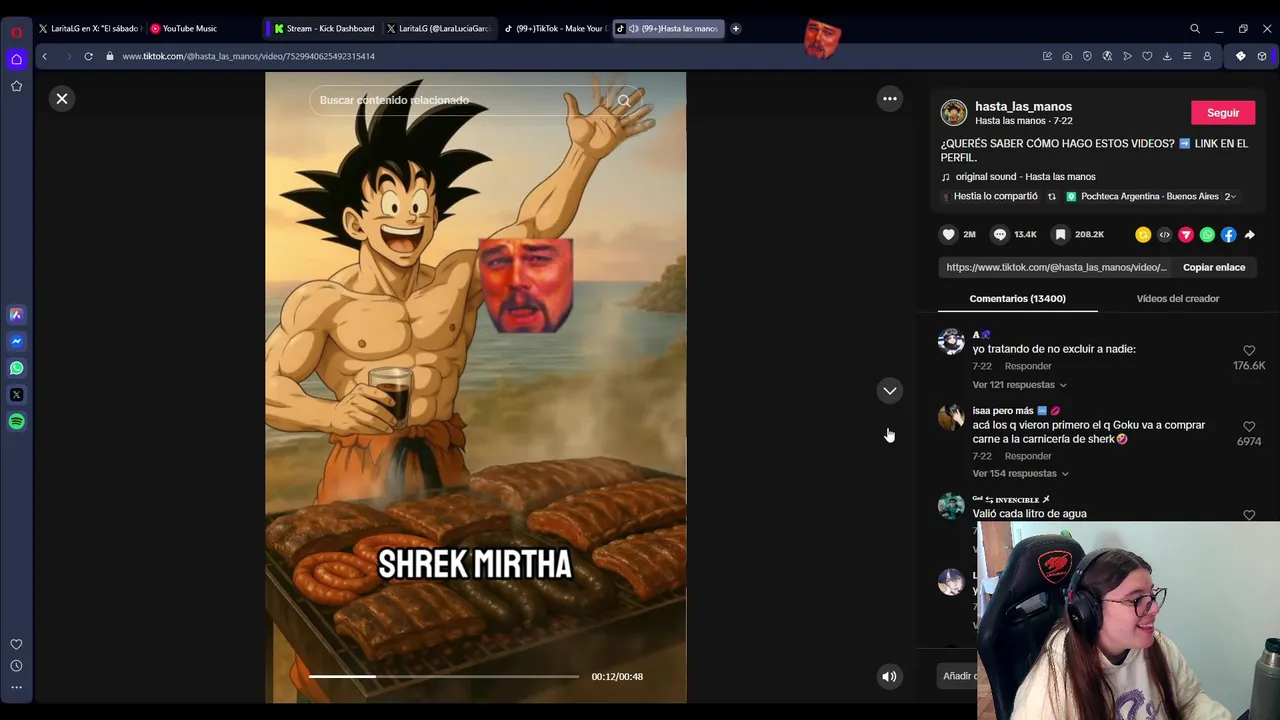Mute the video with speaker icon
Image resolution: width=1280 pixels, height=720 pixels.
coord(889,676)
